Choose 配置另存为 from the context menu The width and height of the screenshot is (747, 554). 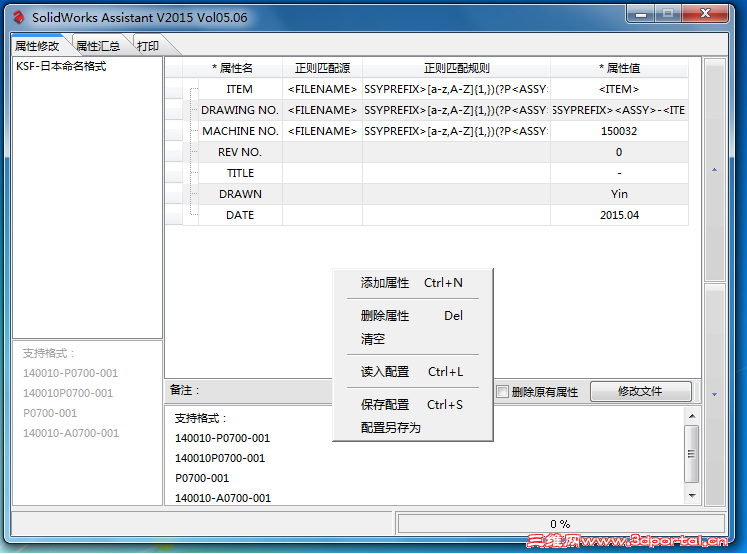(412, 428)
